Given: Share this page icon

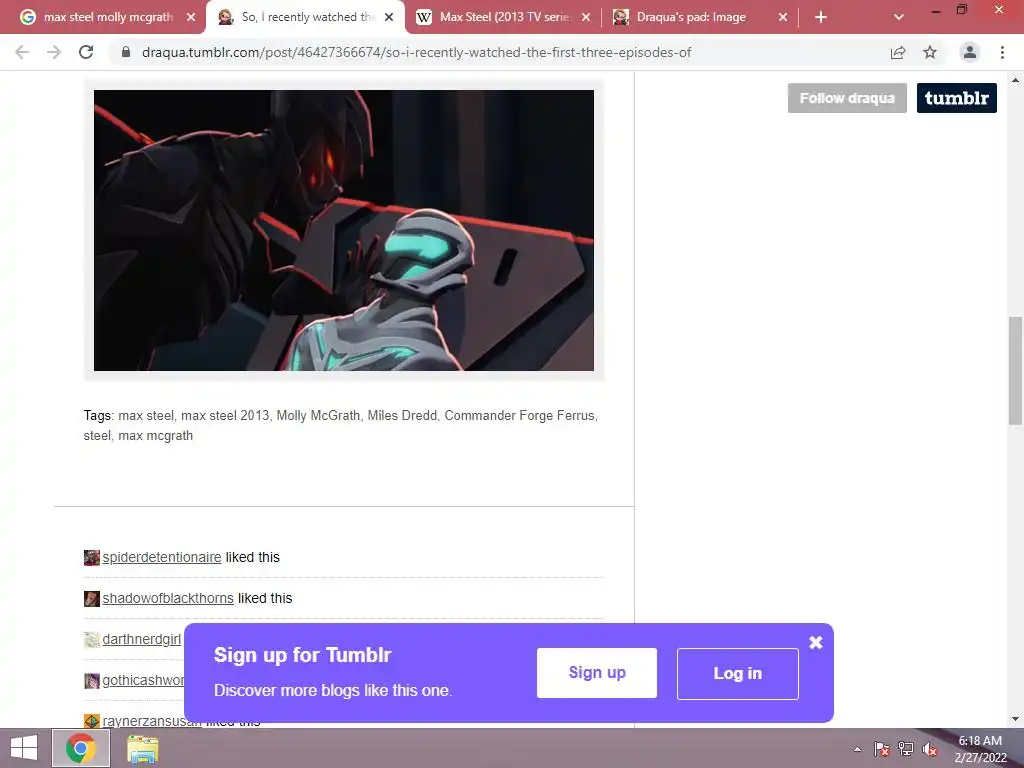Looking at the screenshot, I should click(898, 52).
